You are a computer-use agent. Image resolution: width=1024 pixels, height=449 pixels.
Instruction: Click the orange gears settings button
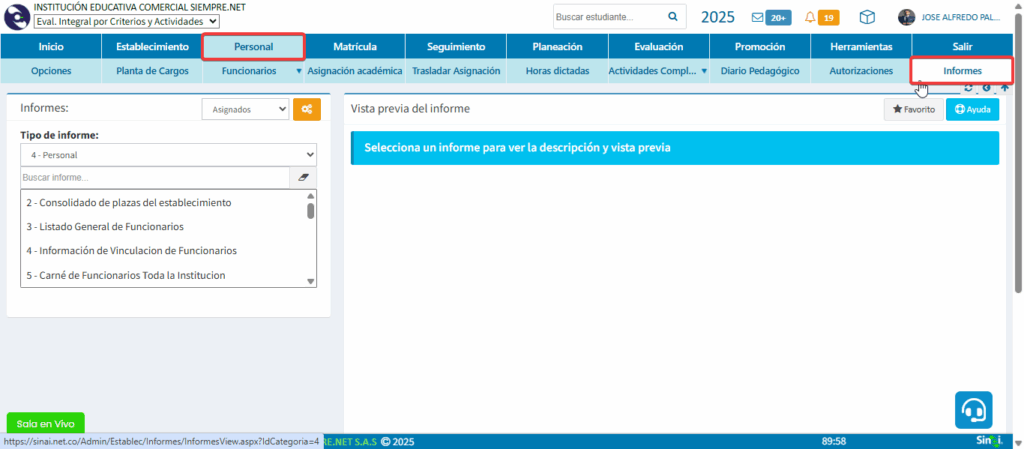307,110
